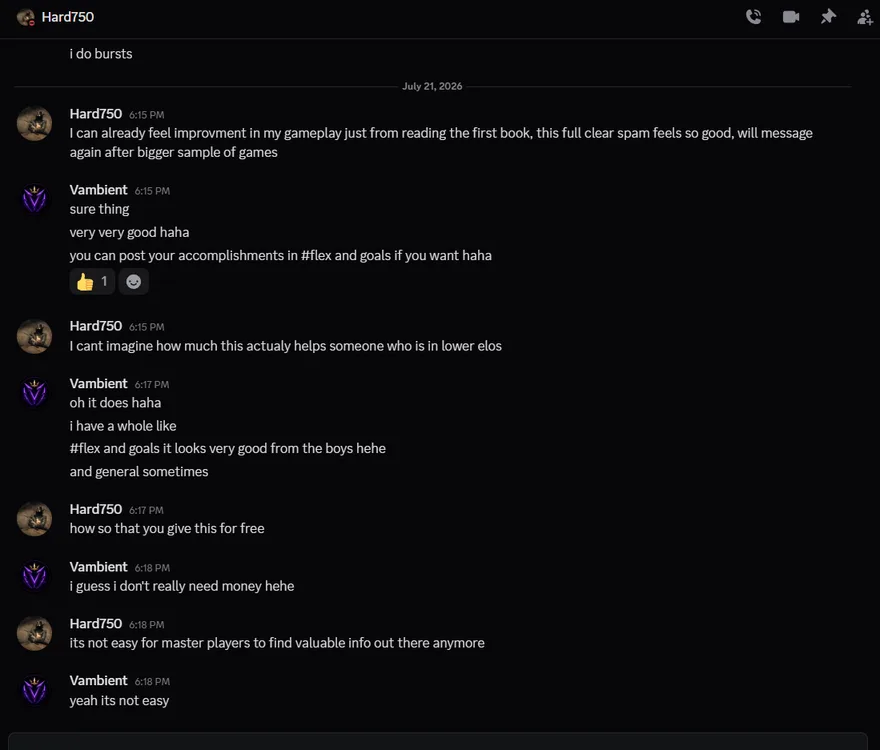Click Vambient username at 6:17 PM
The height and width of the screenshot is (750, 880).
(98, 383)
